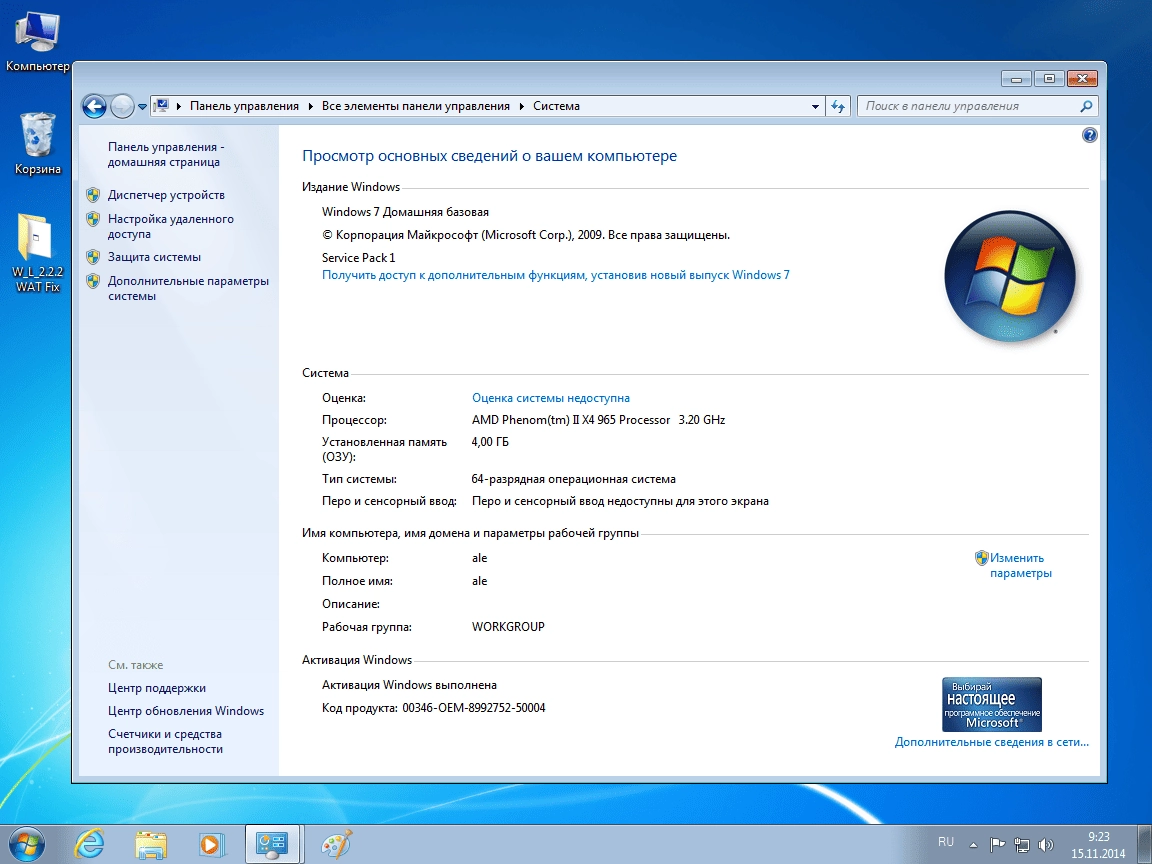Open the Start menu orb
The image size is (1152, 864).
pos(26,844)
